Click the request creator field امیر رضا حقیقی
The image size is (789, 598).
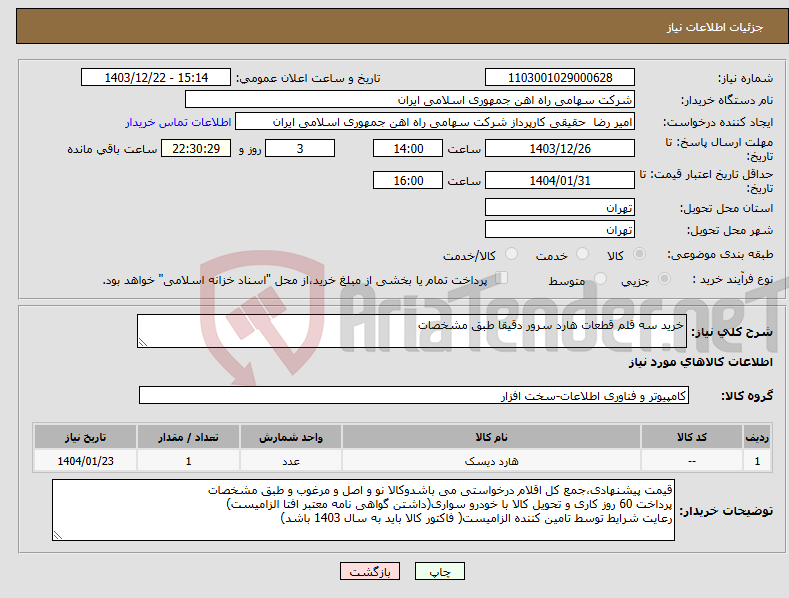tap(435, 122)
